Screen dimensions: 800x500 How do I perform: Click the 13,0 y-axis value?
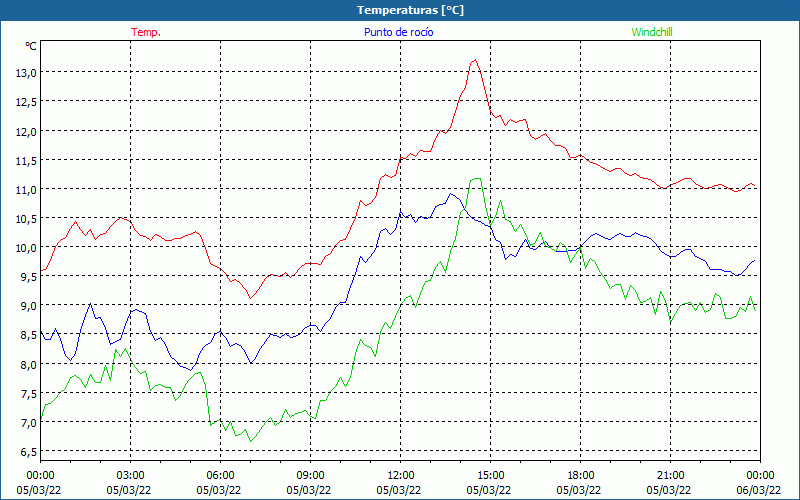[26, 73]
